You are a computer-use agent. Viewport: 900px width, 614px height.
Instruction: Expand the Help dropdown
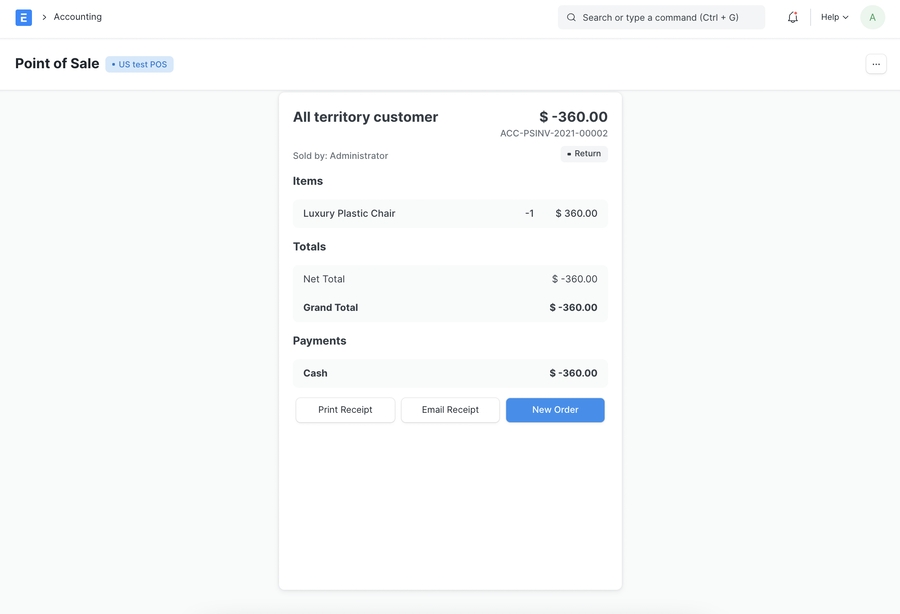coord(833,16)
